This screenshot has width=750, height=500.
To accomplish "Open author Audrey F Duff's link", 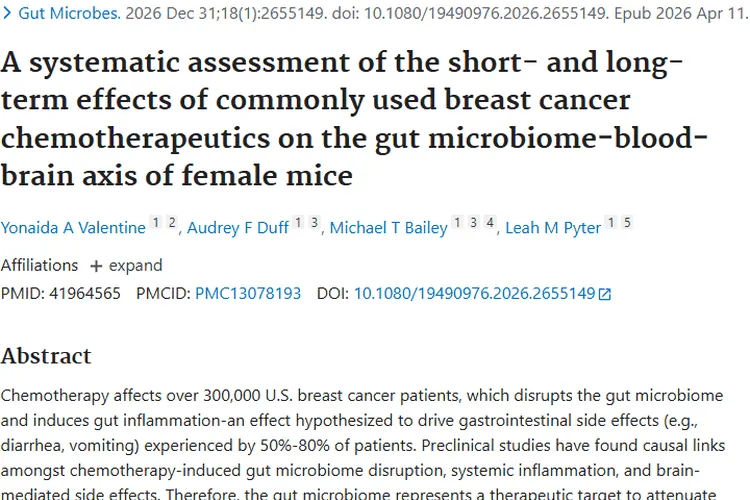I will click(x=238, y=228).
